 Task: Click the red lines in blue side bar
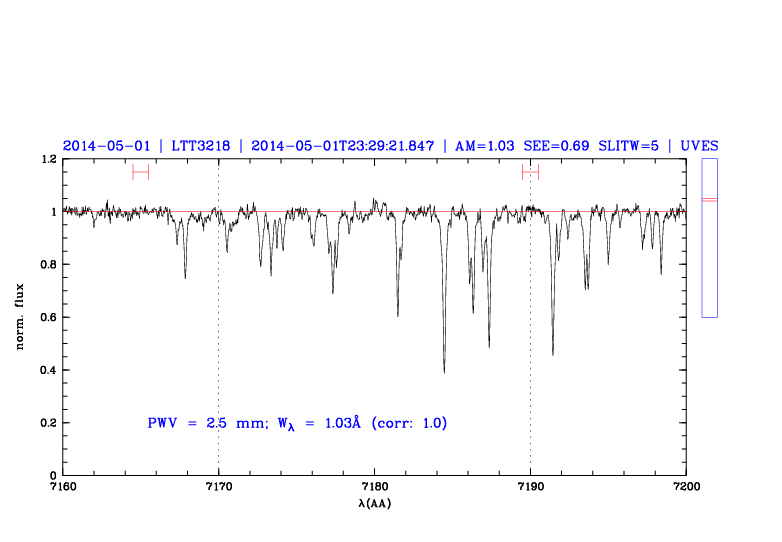pos(709,200)
